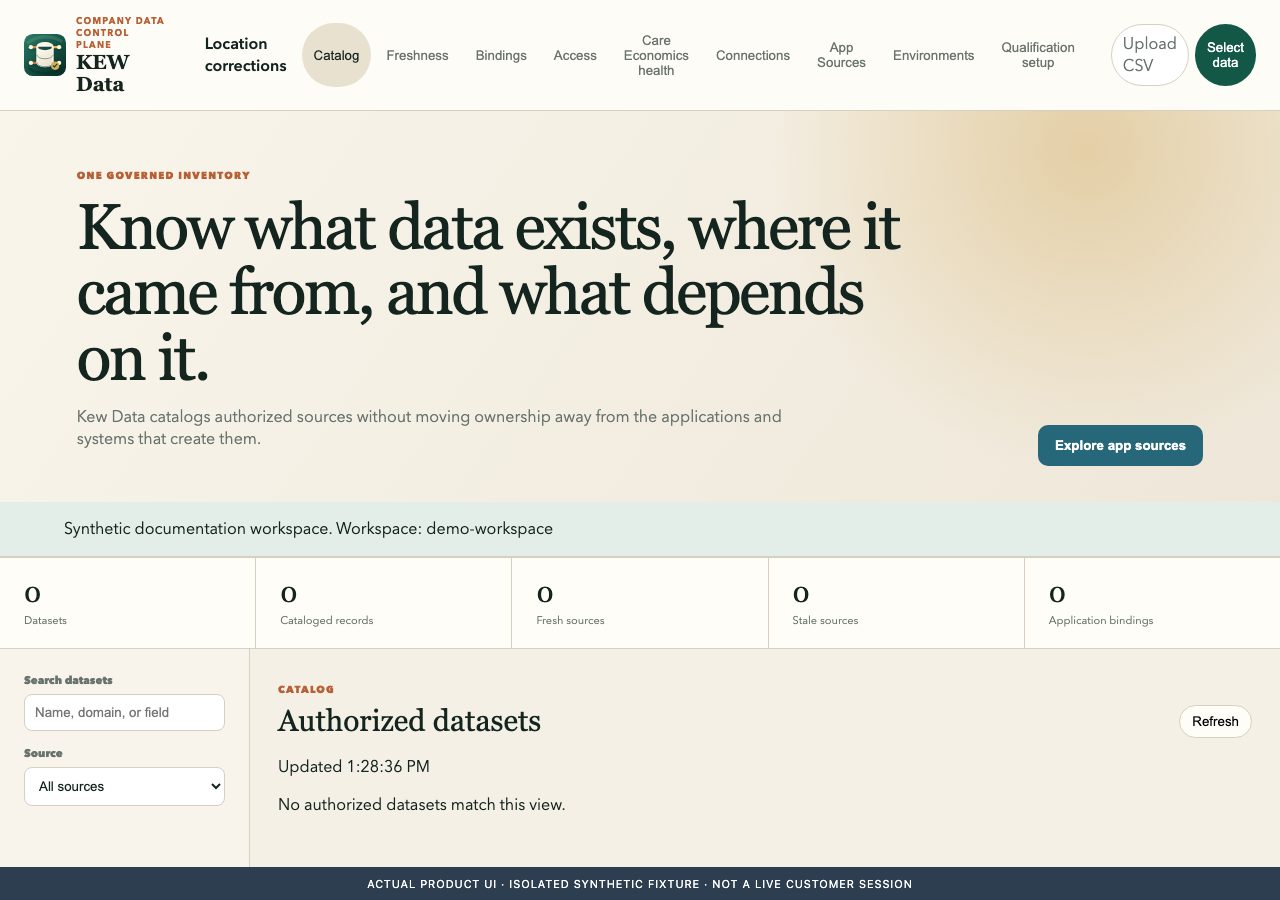
Task: Click the Cataloged records stat
Action: 383,603
